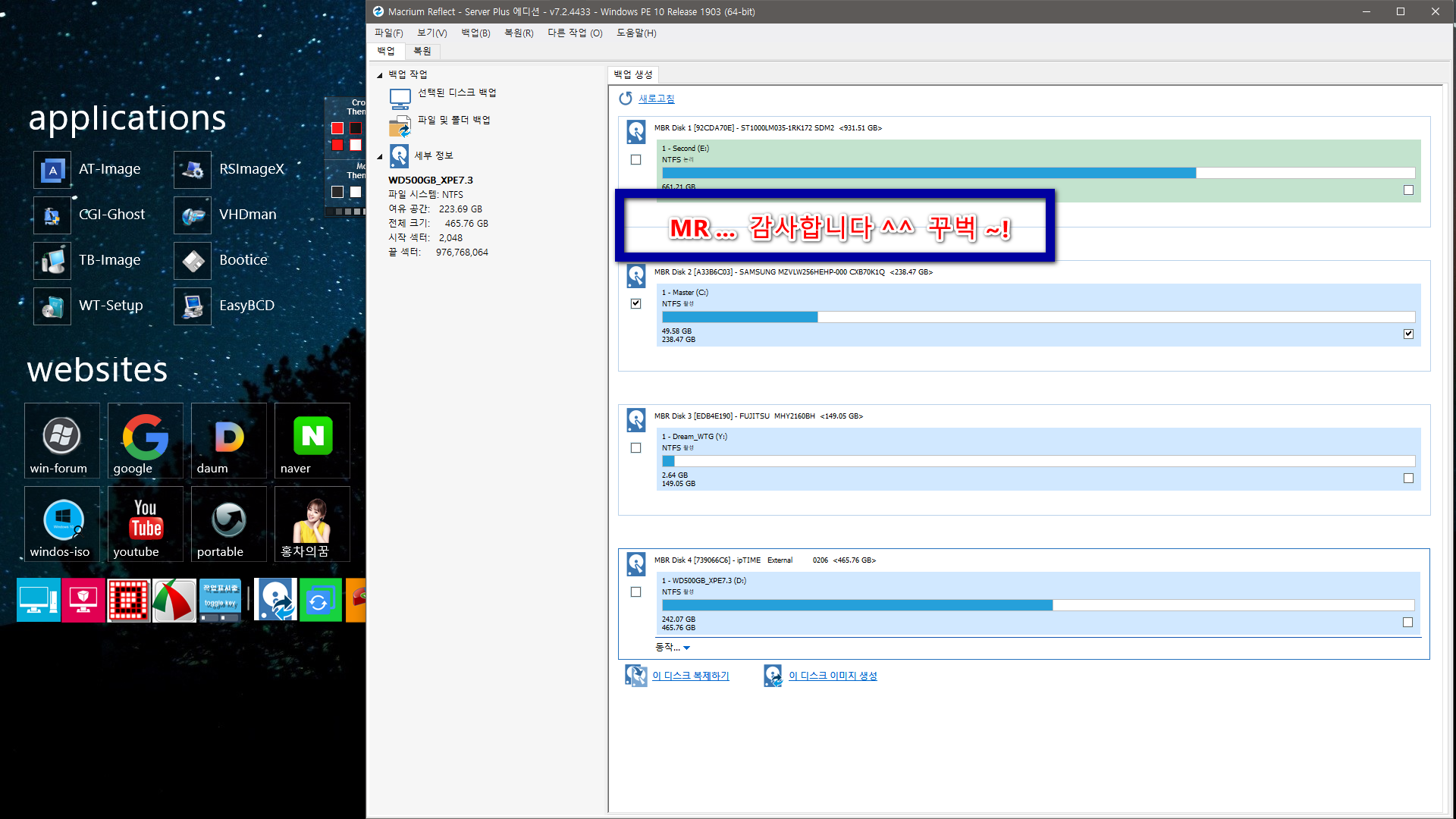Check the WD500GB_XPE7.3 (D:) partition checkbox

(x=1407, y=623)
